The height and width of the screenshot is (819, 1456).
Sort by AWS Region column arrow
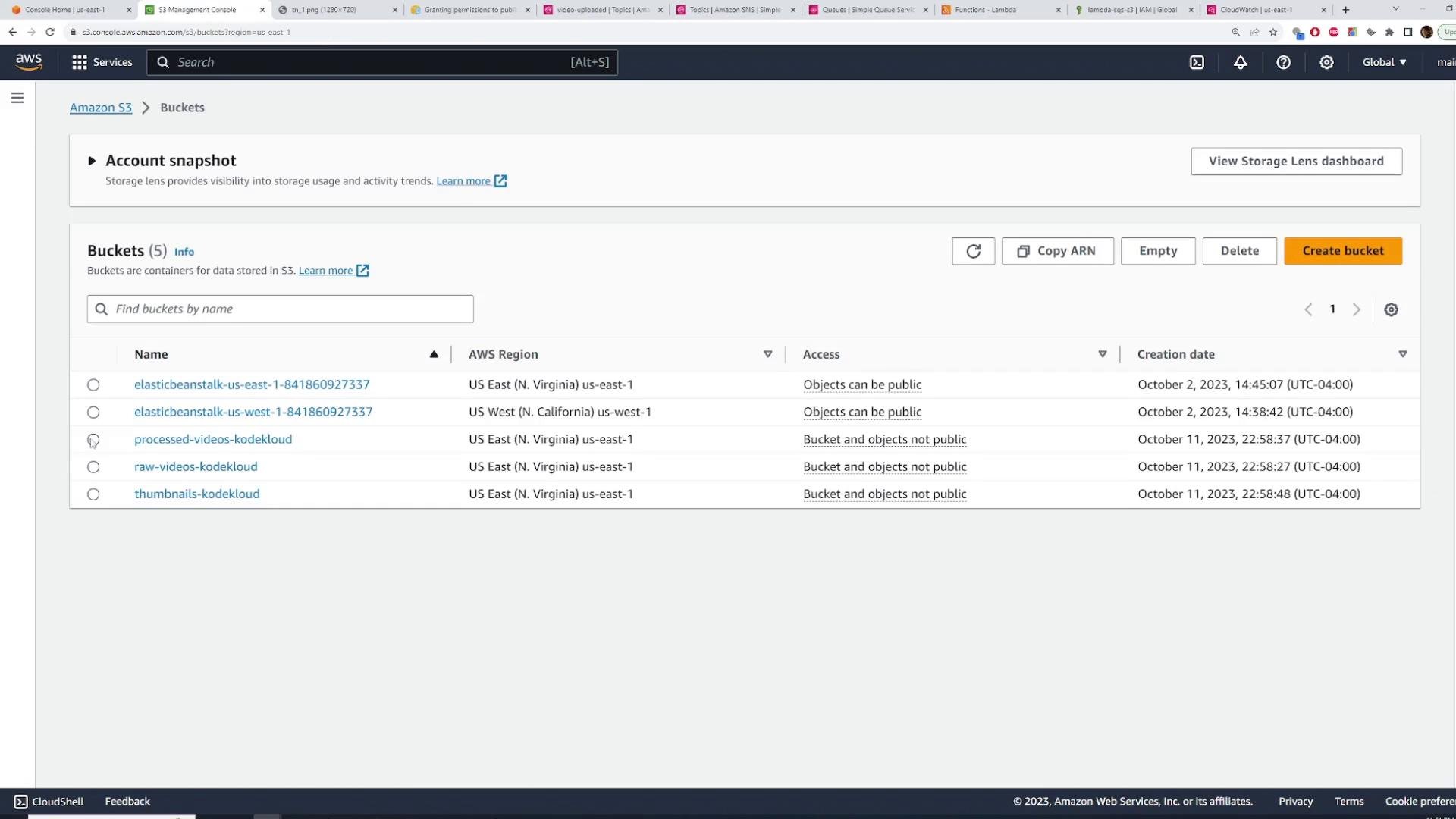[767, 354]
